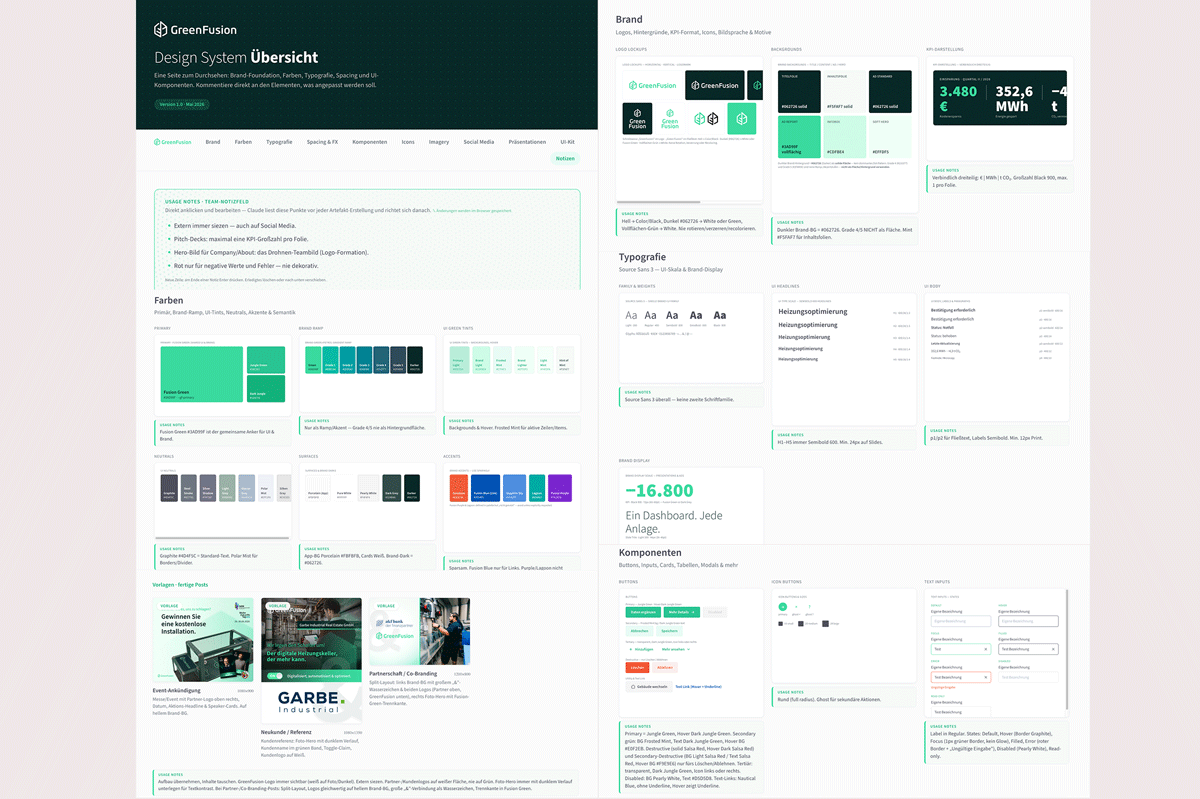Click the Abbrechen secondary button

pyautogui.click(x=639, y=631)
